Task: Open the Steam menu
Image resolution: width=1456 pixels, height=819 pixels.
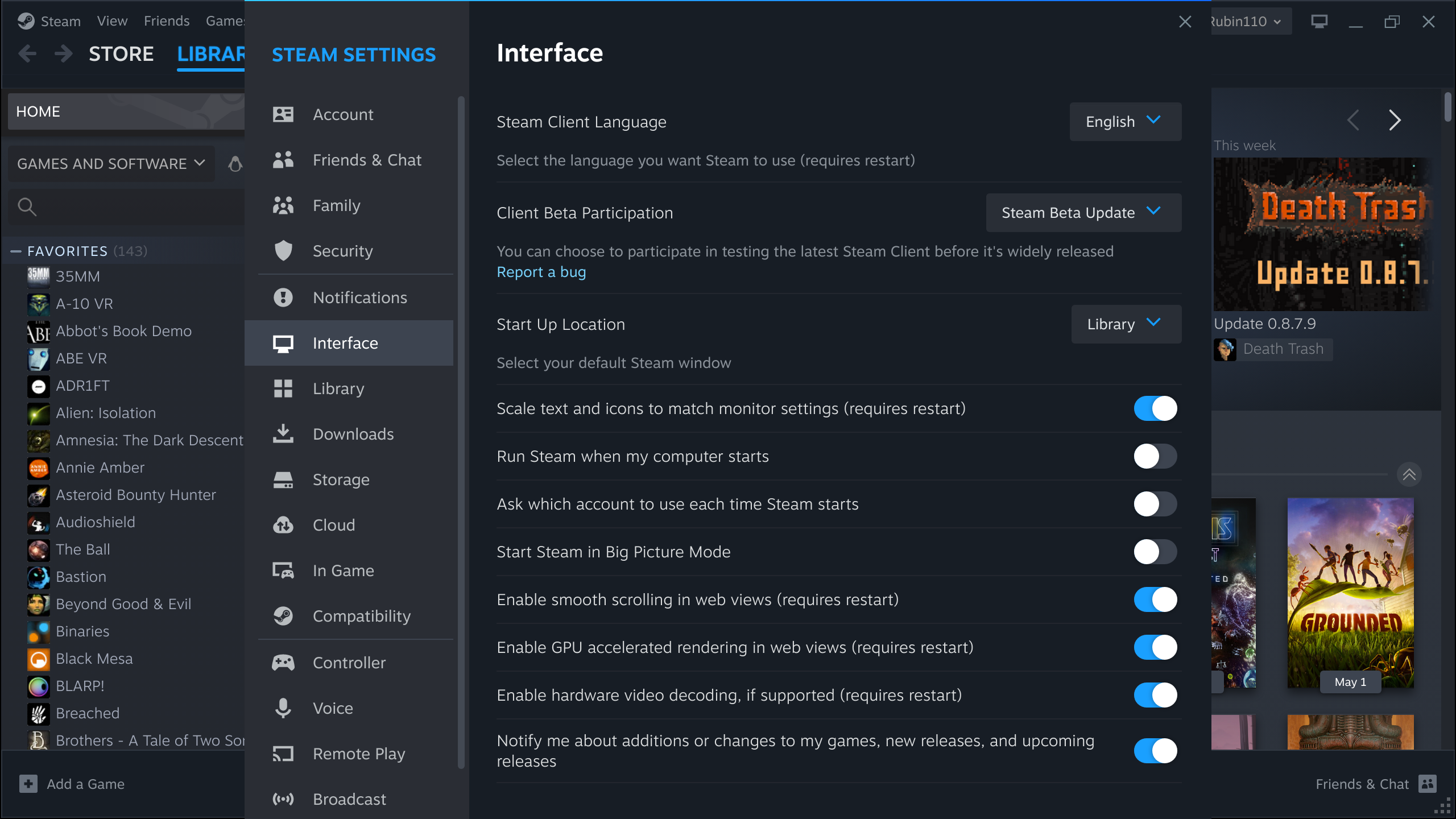Action: (60, 21)
